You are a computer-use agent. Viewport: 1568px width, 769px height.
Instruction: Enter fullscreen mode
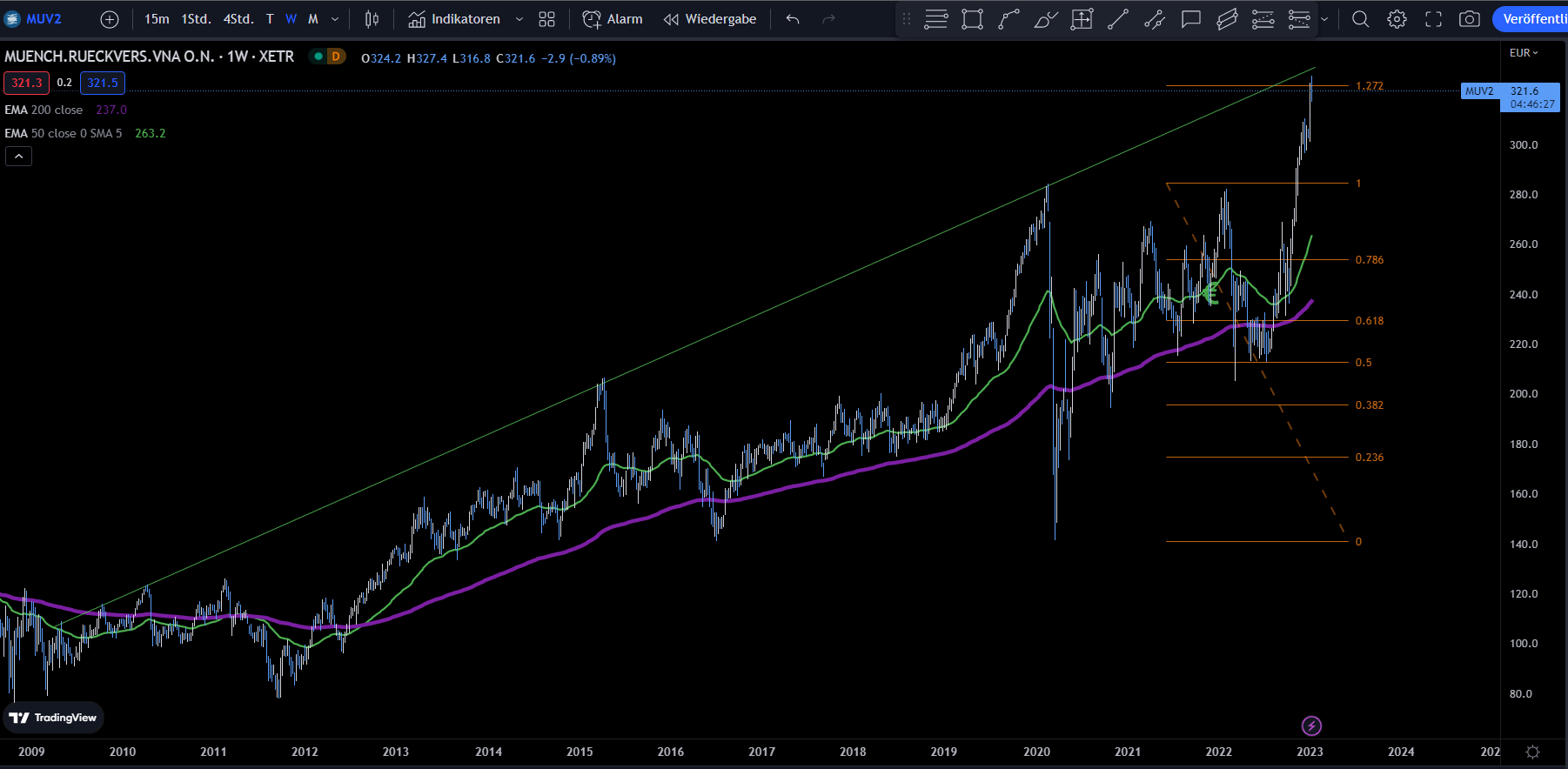[x=1433, y=19]
